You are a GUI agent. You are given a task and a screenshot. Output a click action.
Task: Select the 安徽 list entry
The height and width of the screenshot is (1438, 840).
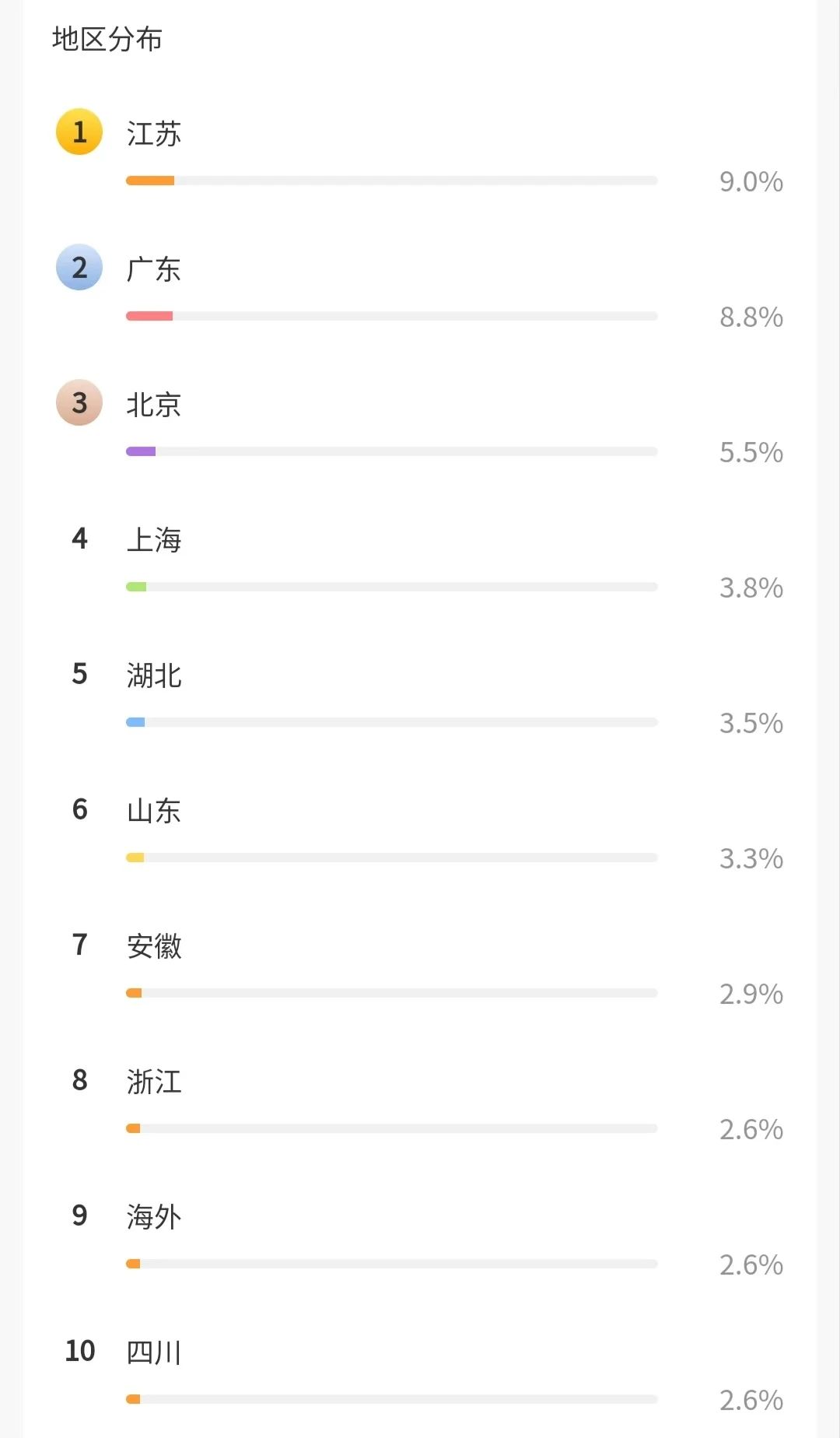point(154,946)
